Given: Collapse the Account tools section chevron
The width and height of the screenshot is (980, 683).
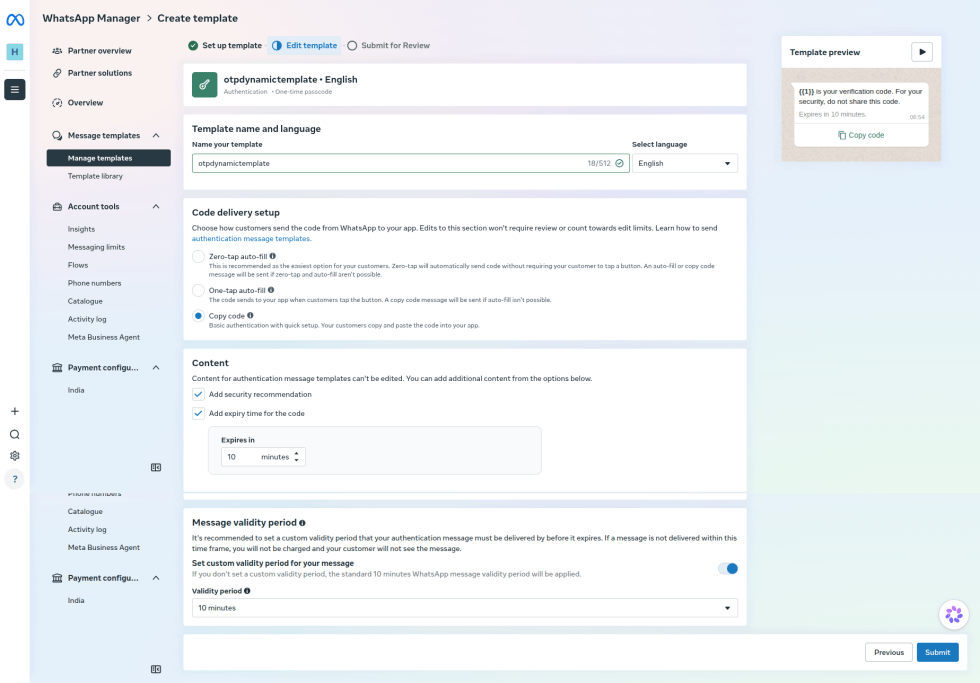Looking at the screenshot, I should point(156,207).
